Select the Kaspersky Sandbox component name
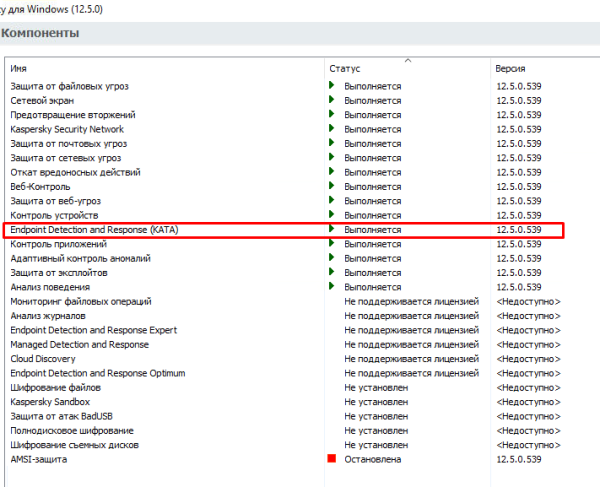The width and height of the screenshot is (600, 487). pos(50,402)
